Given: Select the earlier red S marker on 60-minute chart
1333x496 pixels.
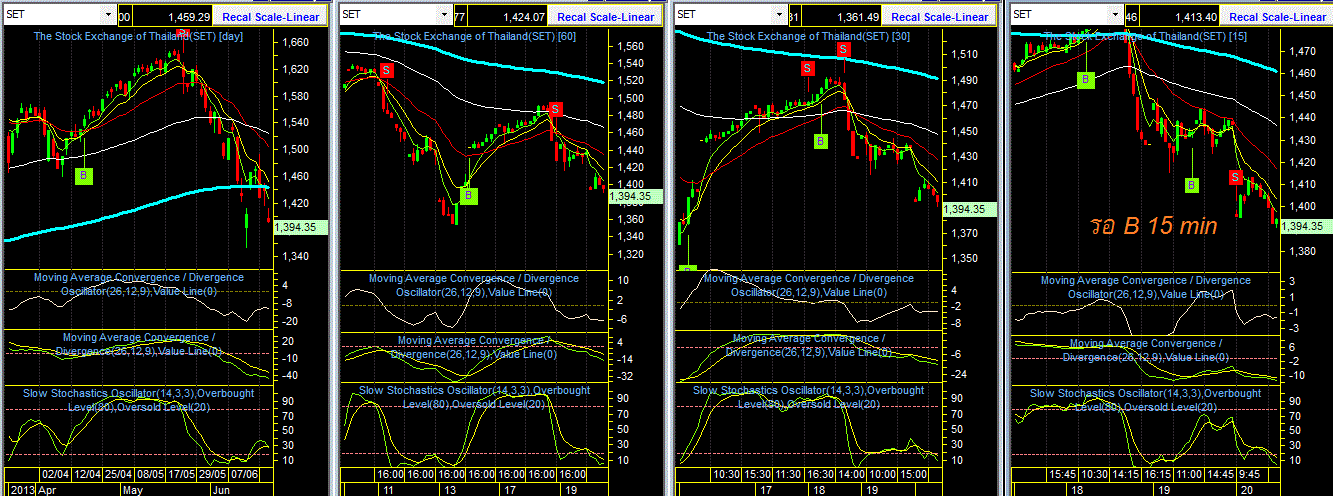Looking at the screenshot, I should coord(386,70).
